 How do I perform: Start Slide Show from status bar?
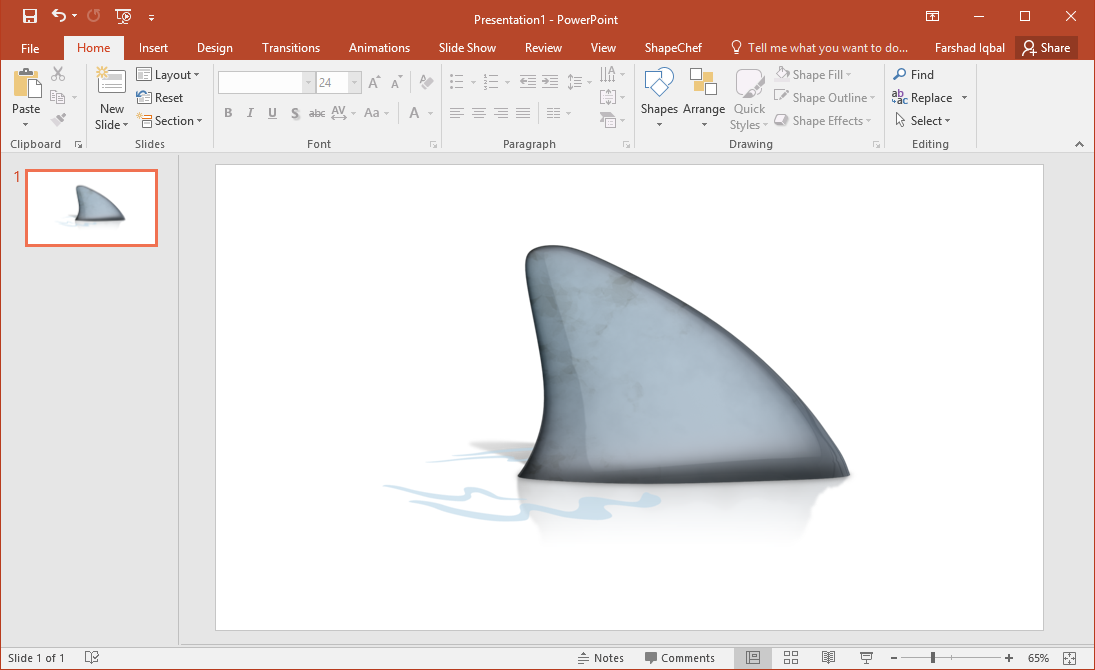pyautogui.click(x=866, y=657)
